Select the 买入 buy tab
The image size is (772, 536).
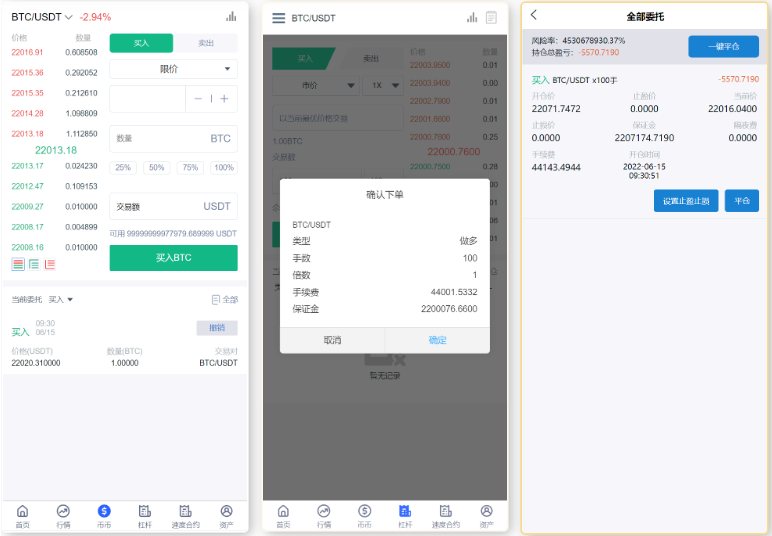click(x=141, y=43)
